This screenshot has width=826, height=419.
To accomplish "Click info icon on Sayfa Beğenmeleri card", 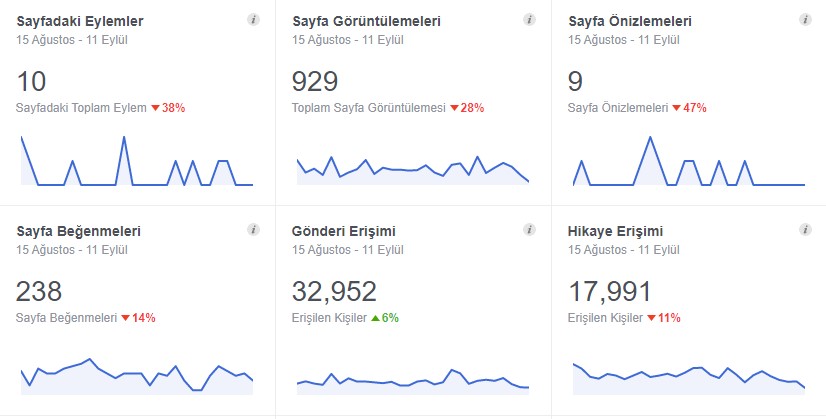I will (253, 230).
